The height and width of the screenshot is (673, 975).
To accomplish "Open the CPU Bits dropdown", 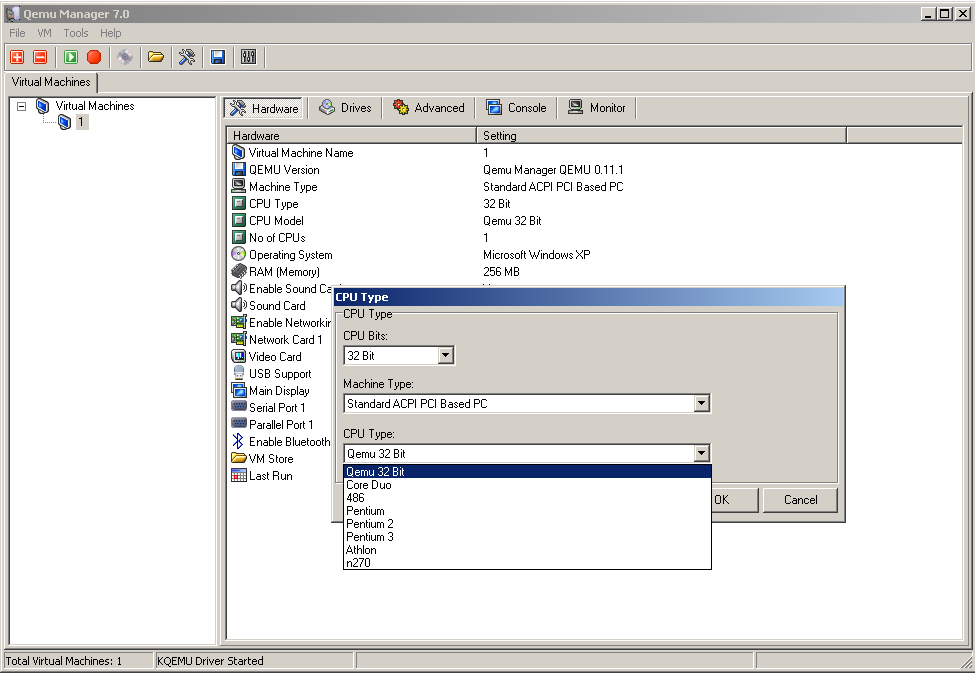I will click(446, 355).
